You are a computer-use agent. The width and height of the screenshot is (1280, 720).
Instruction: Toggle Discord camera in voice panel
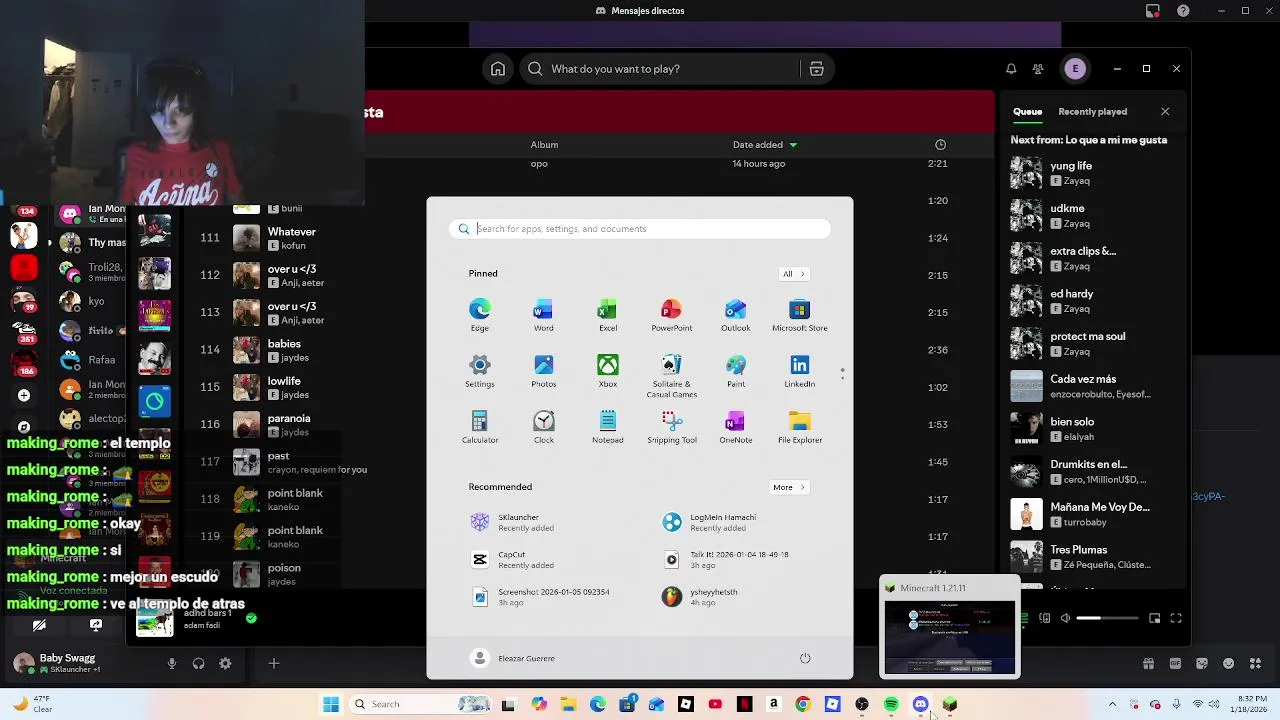click(39, 625)
